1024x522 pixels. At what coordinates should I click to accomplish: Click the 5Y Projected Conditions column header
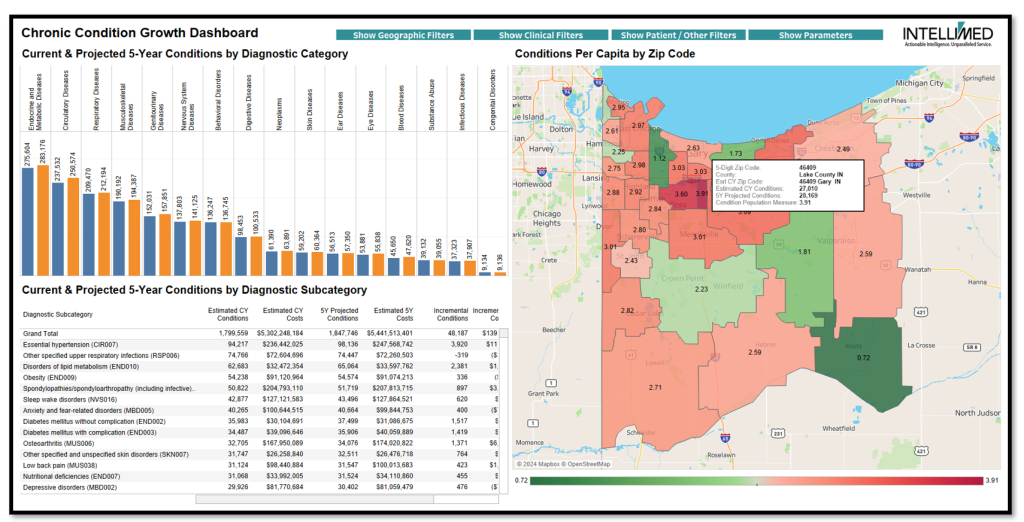(338, 314)
